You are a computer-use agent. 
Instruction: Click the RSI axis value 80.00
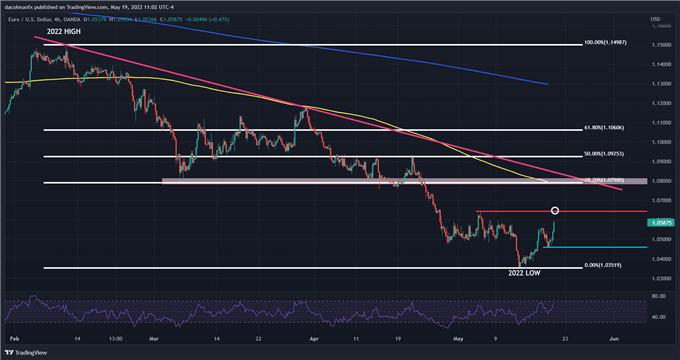point(658,296)
